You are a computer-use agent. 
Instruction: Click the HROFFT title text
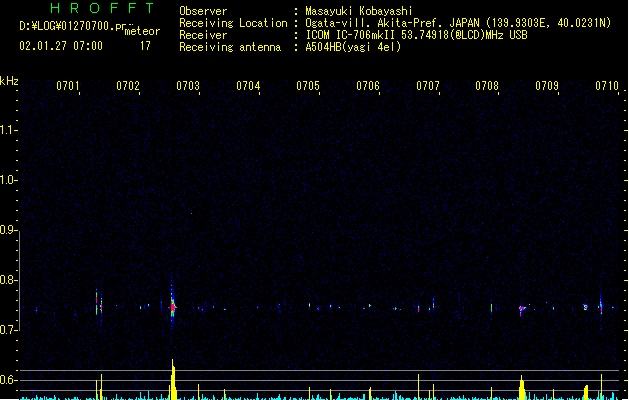pyautogui.click(x=102, y=8)
